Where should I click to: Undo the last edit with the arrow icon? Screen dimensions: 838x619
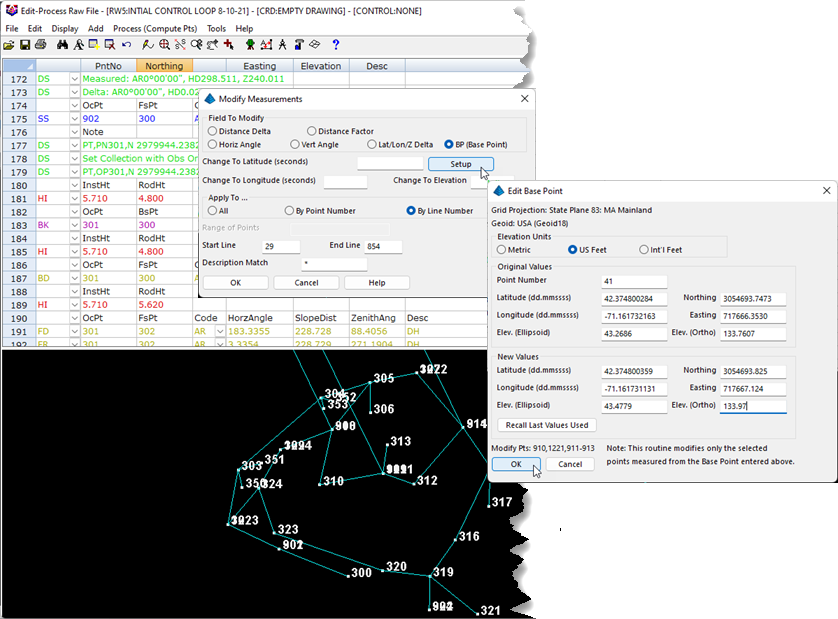click(x=125, y=45)
